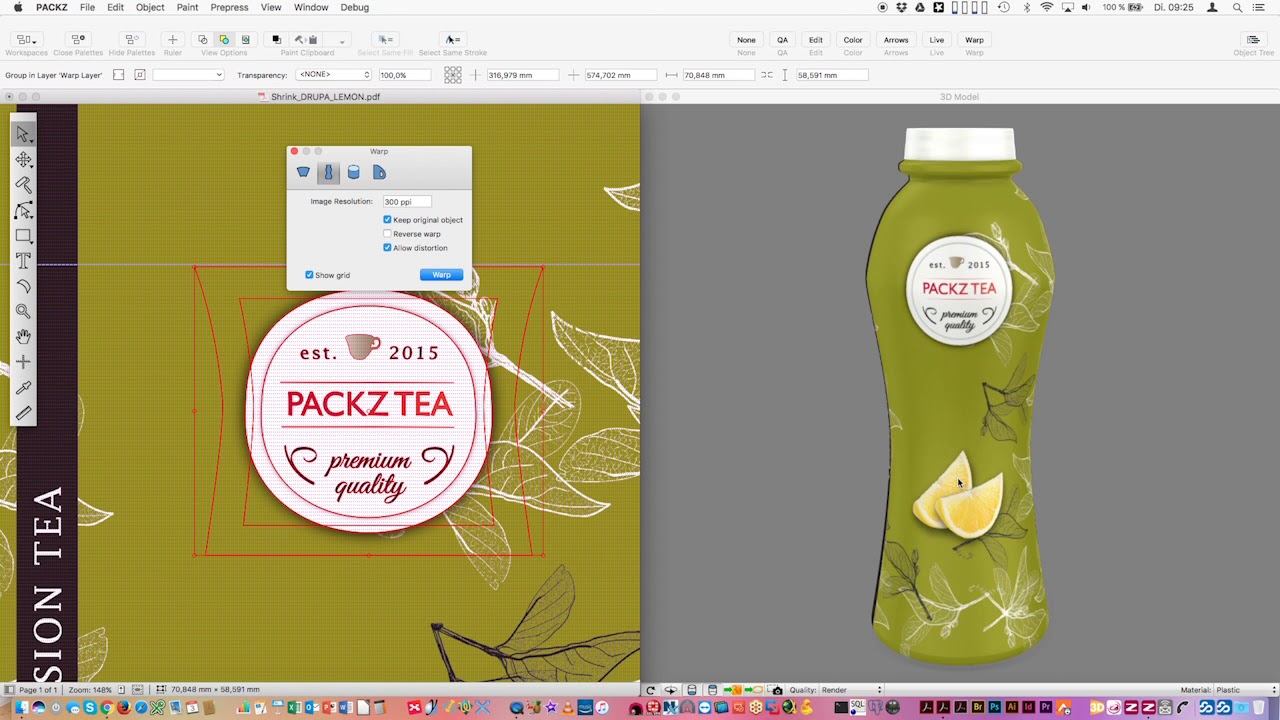The image size is (1280, 720).
Task: Open the 3D Quality Render dropdown
Action: pyautogui.click(x=852, y=690)
